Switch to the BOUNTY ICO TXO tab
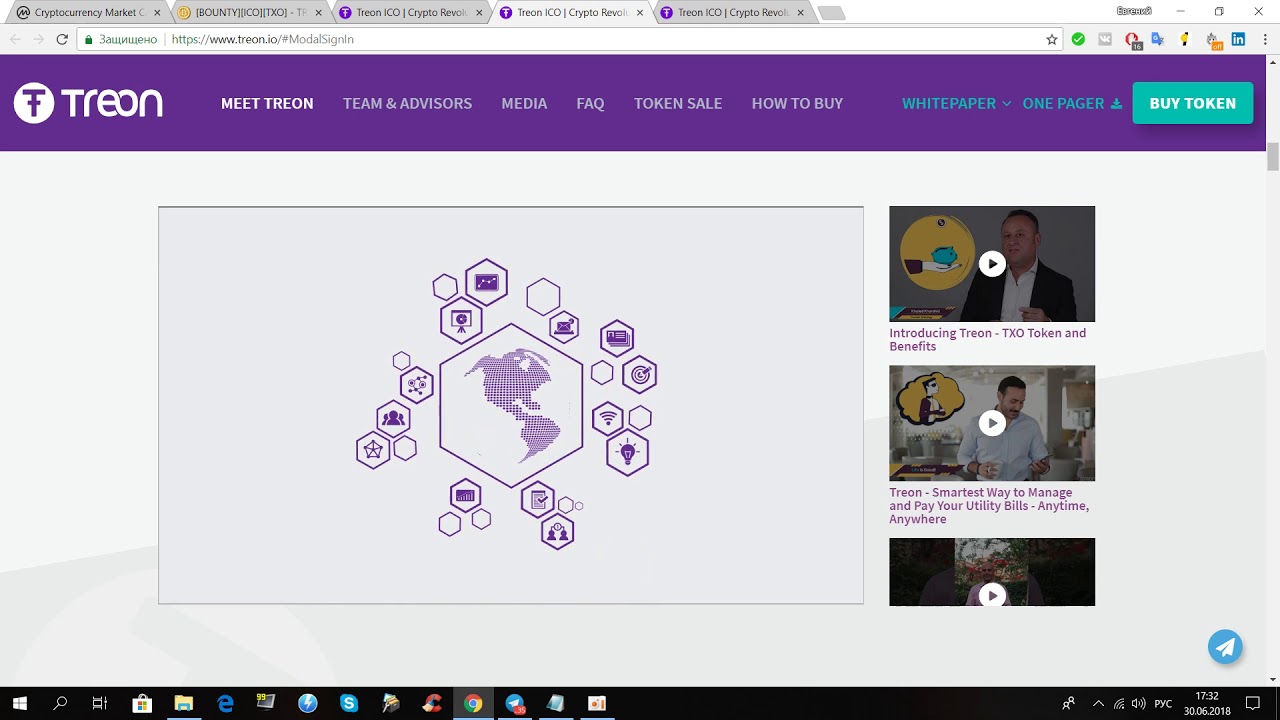The height and width of the screenshot is (720, 1280). point(249,13)
